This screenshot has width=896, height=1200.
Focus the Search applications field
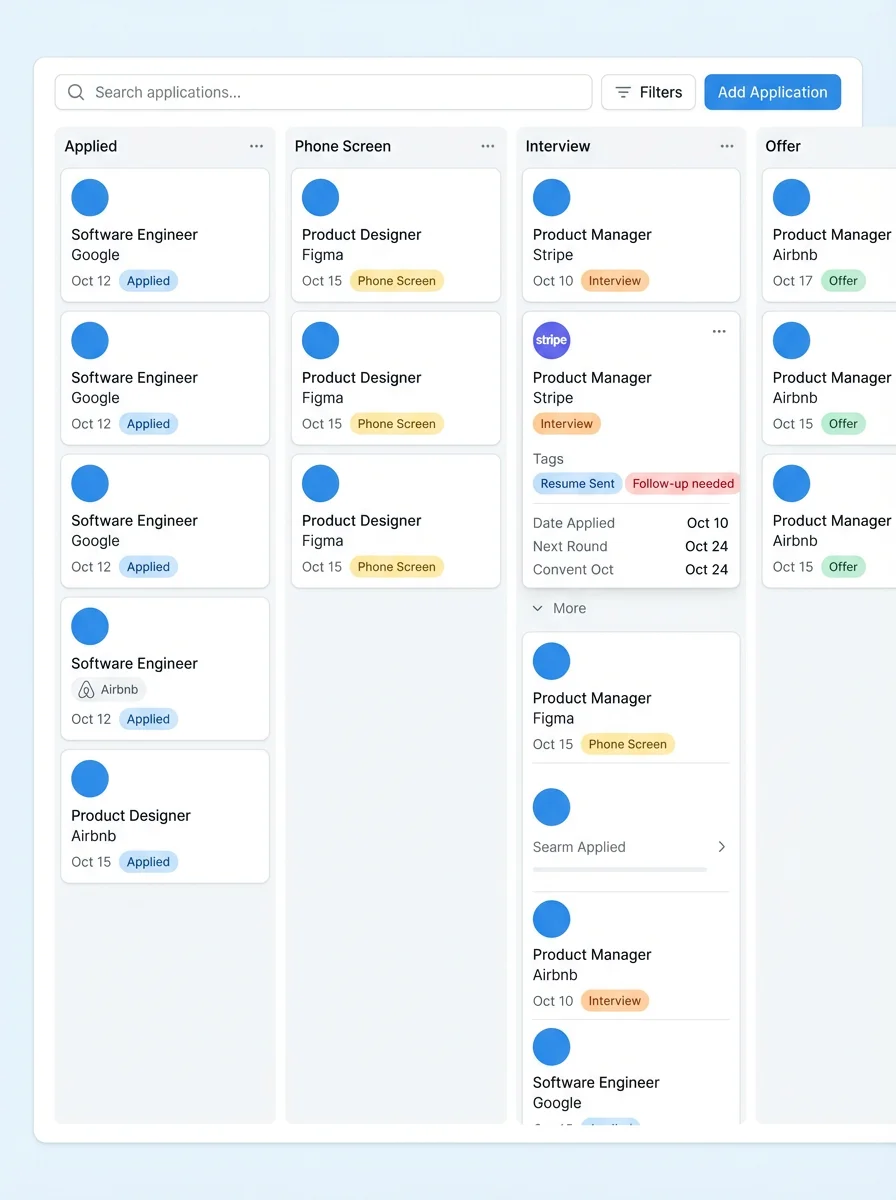pos(323,92)
